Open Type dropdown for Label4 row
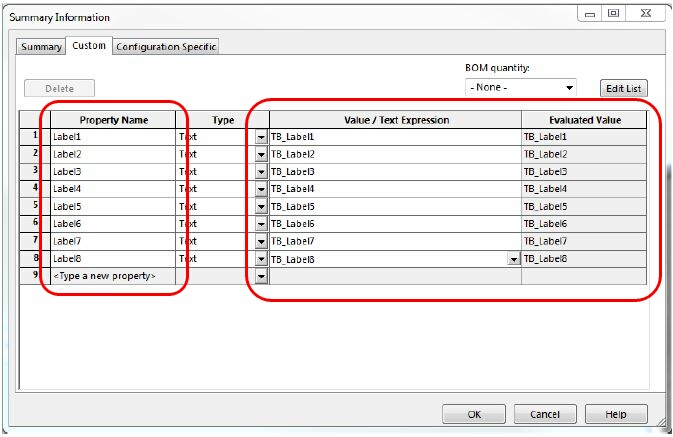673x437 pixels. click(x=261, y=189)
